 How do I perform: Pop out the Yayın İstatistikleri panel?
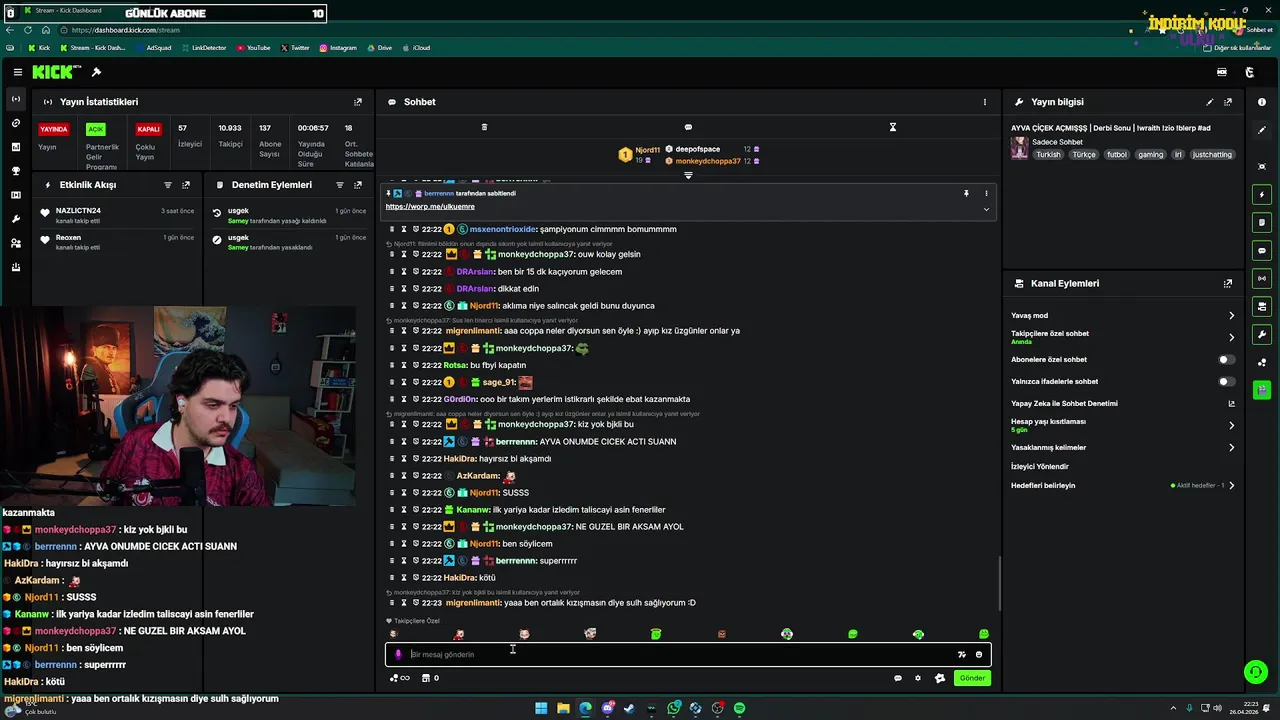[x=358, y=102]
